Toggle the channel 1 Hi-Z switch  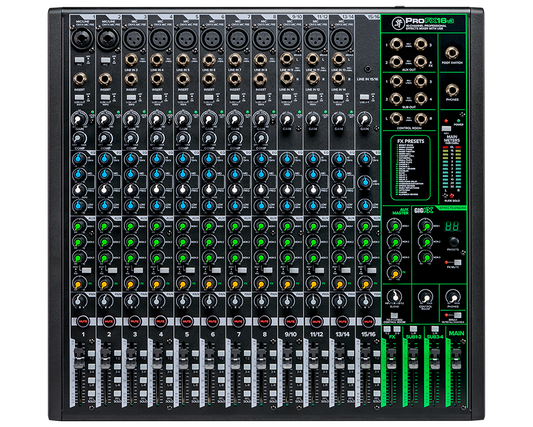click(x=79, y=60)
